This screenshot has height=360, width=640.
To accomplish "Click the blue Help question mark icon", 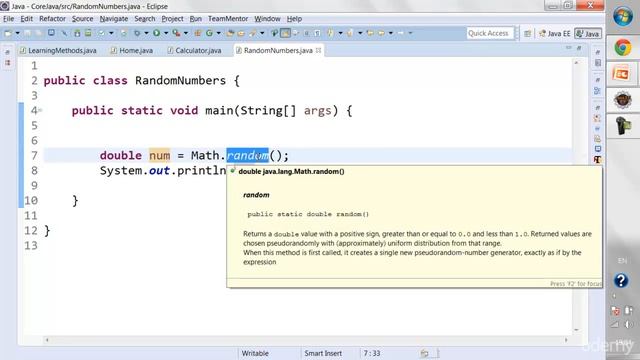I will coord(621,281).
